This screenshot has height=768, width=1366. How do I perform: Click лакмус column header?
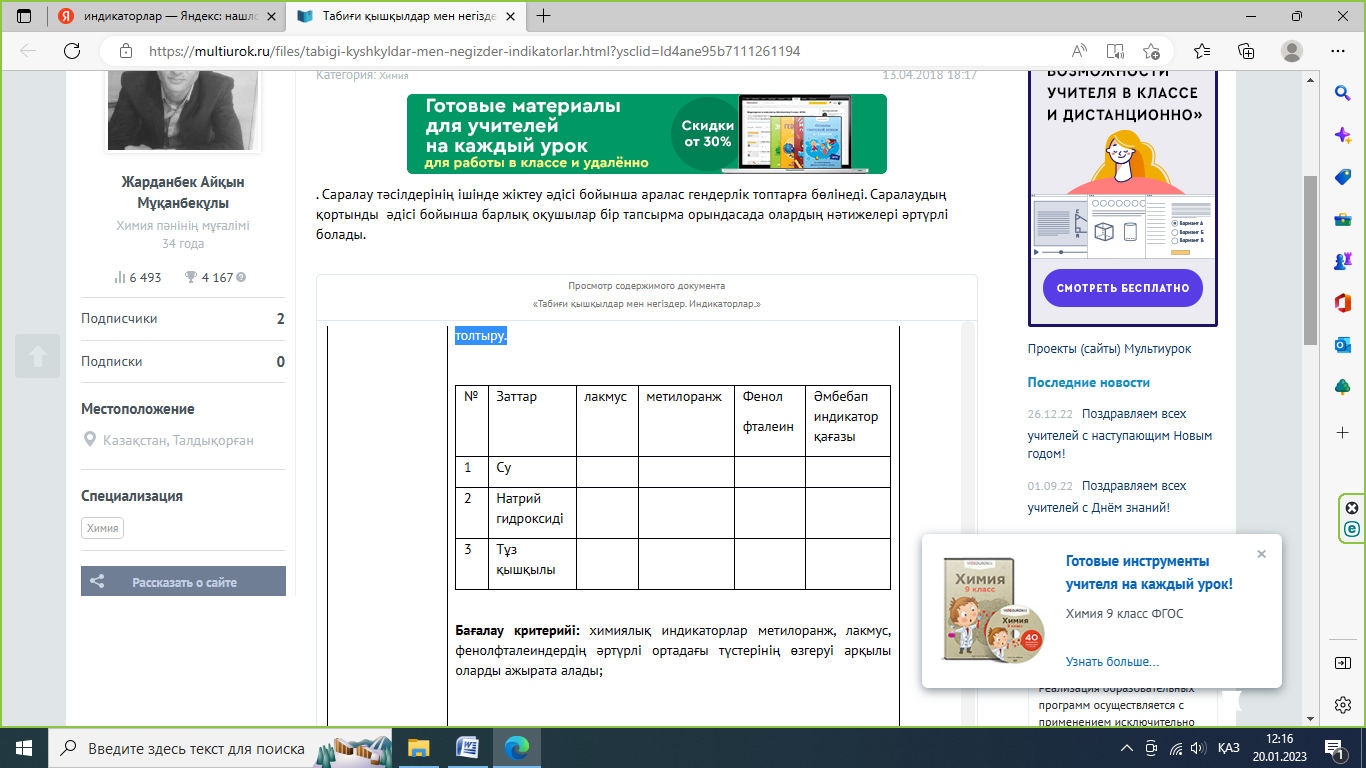pos(607,421)
